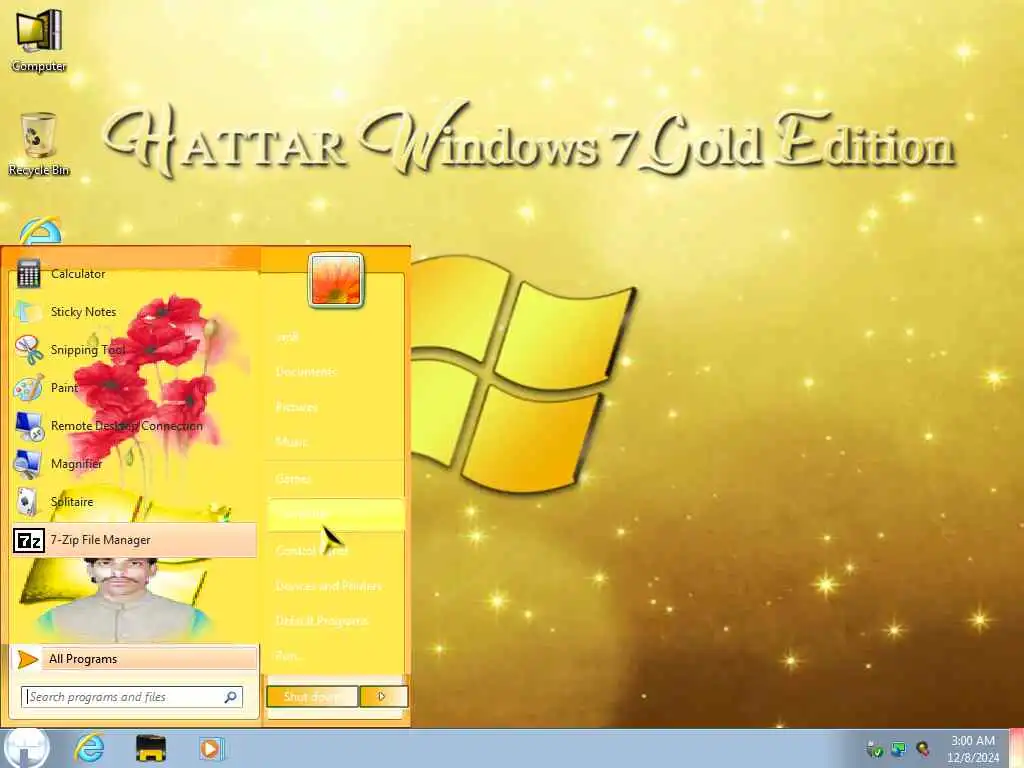1024x768 pixels.
Task: Click the Magnifier icon in Start menu
Action: click(28, 464)
